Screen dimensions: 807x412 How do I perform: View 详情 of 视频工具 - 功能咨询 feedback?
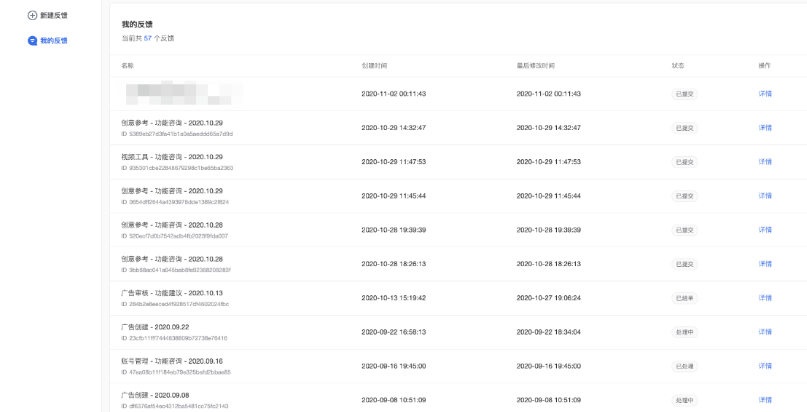[765, 162]
